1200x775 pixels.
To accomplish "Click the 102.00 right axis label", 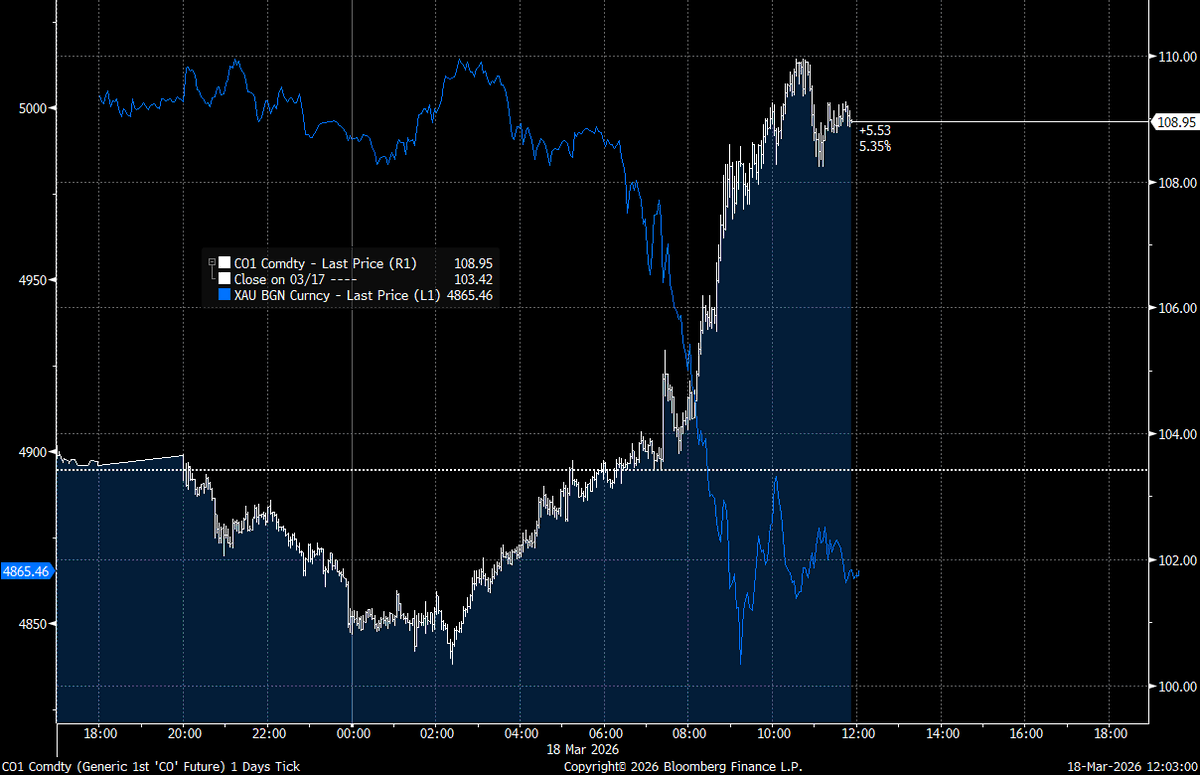I will (1177, 561).
